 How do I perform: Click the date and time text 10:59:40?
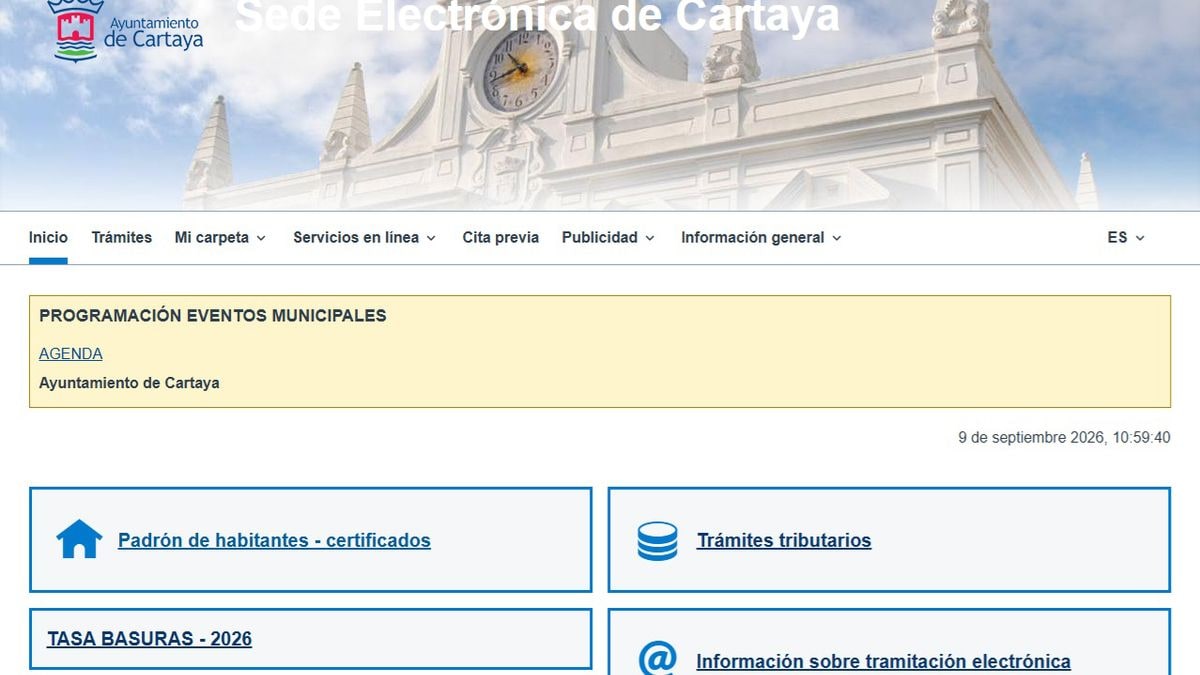click(x=1064, y=437)
